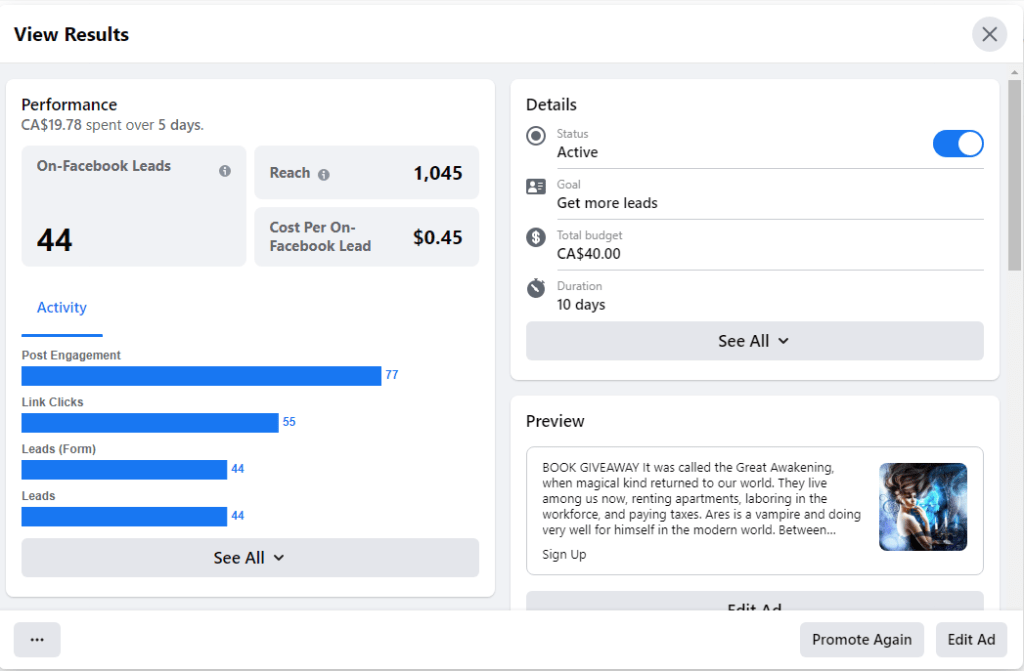
Task: Click the Goal contact card icon
Action: click(536, 187)
